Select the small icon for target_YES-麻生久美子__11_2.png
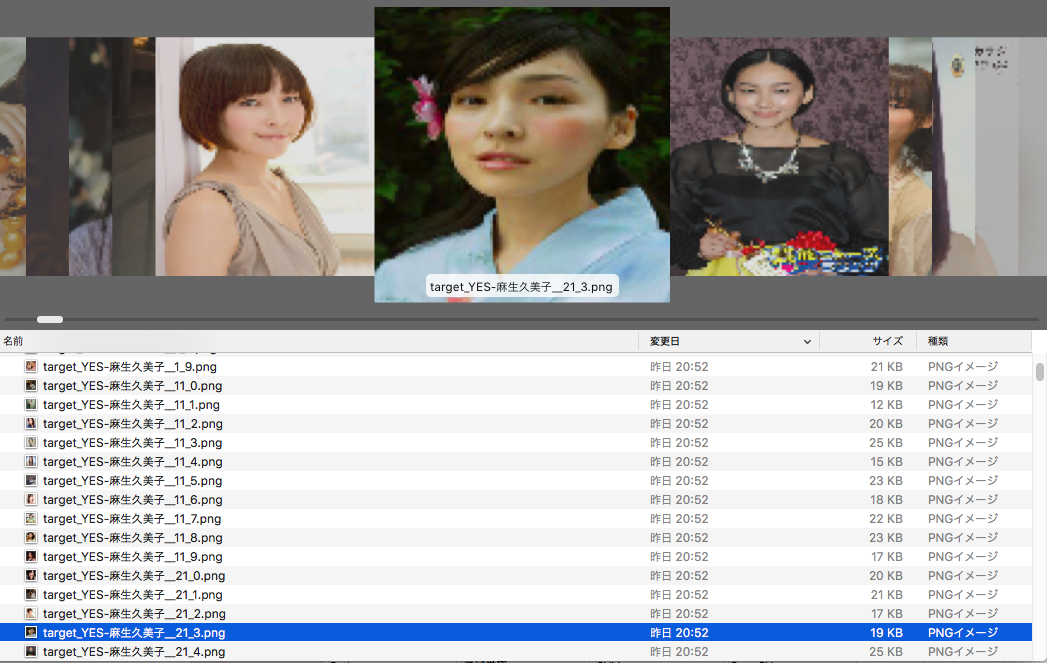Screen dimensions: 1047x663 [x=31, y=424]
